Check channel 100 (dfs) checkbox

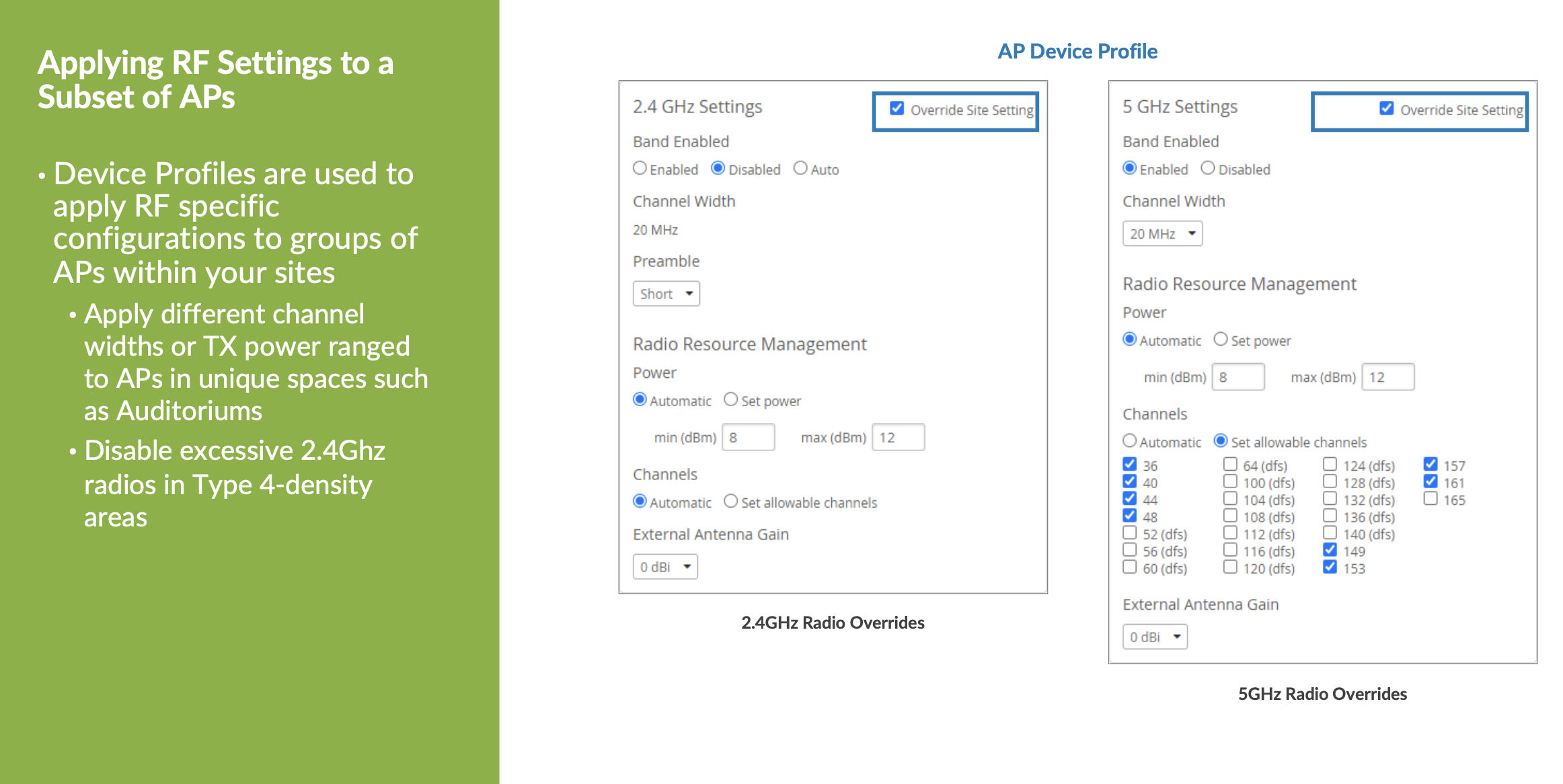pyautogui.click(x=1230, y=481)
